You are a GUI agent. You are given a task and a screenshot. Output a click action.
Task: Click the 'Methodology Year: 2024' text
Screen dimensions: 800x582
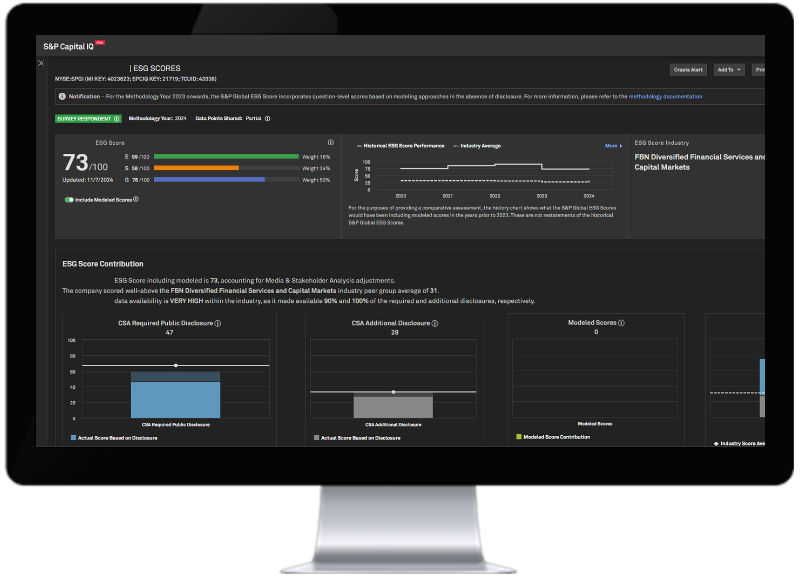[157, 118]
